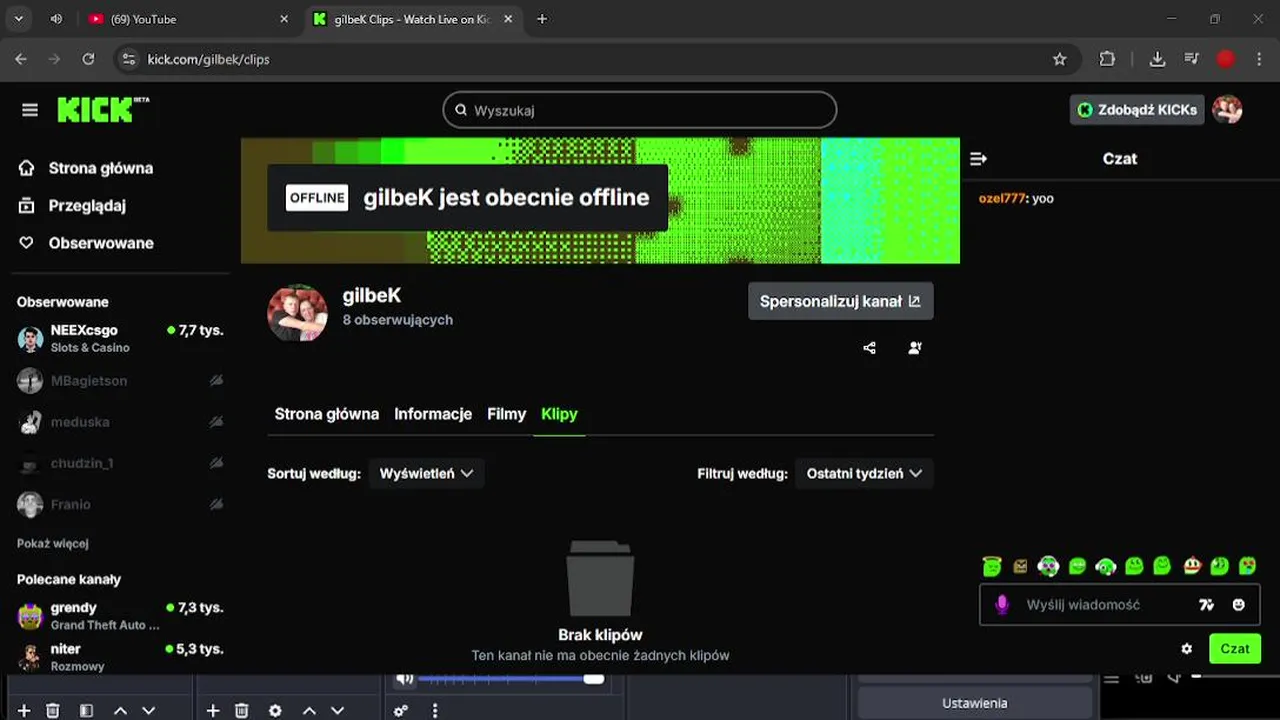Open the browser tab search dropdown

click(x=19, y=19)
